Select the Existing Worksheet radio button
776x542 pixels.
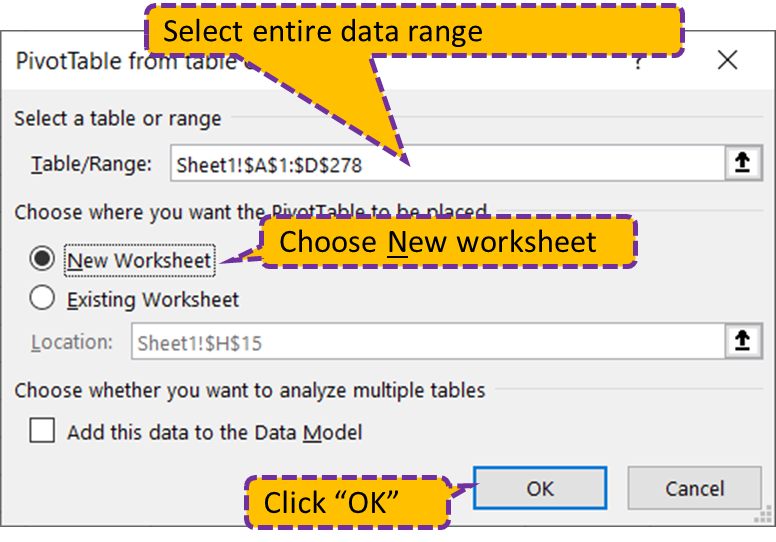click(x=42, y=298)
